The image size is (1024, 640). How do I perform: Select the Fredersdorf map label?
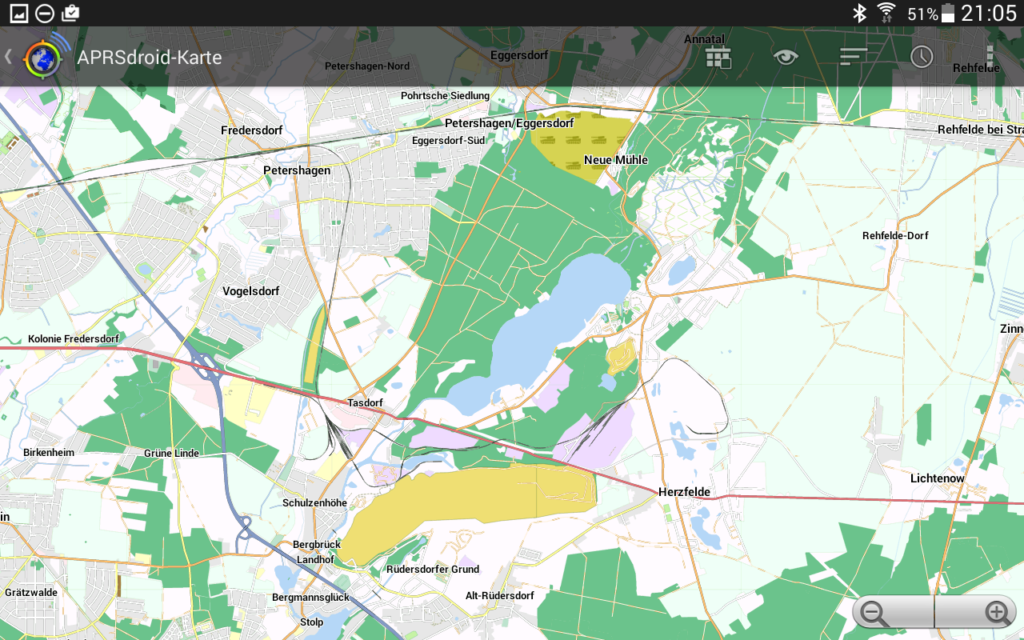click(251, 130)
